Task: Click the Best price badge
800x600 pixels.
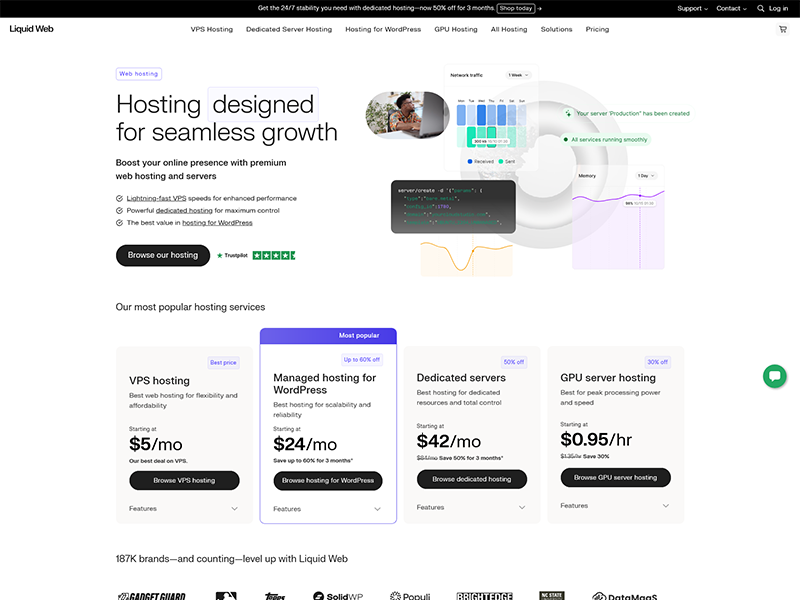Action: 223,363
